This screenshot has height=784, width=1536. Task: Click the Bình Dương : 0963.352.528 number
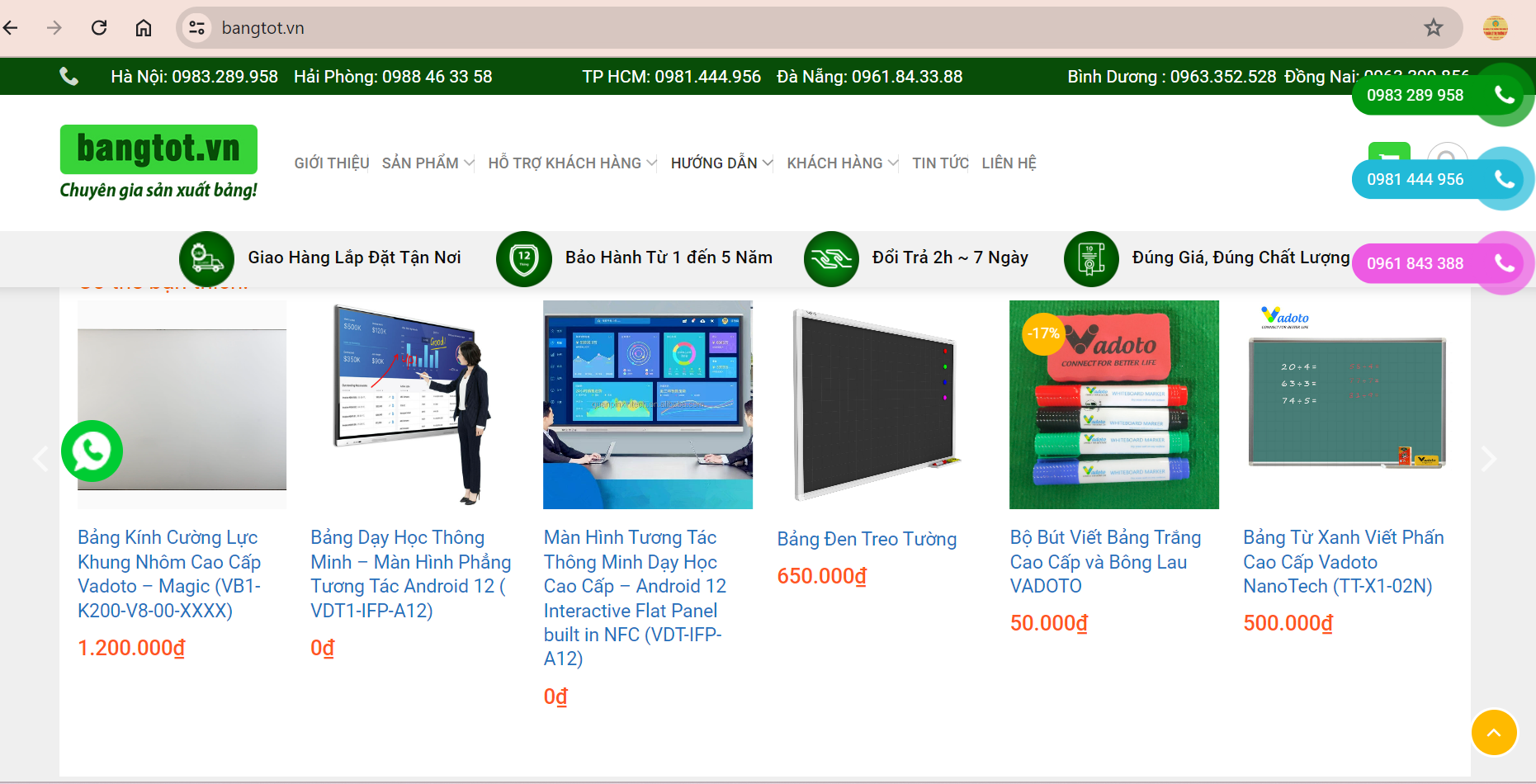coord(1172,77)
